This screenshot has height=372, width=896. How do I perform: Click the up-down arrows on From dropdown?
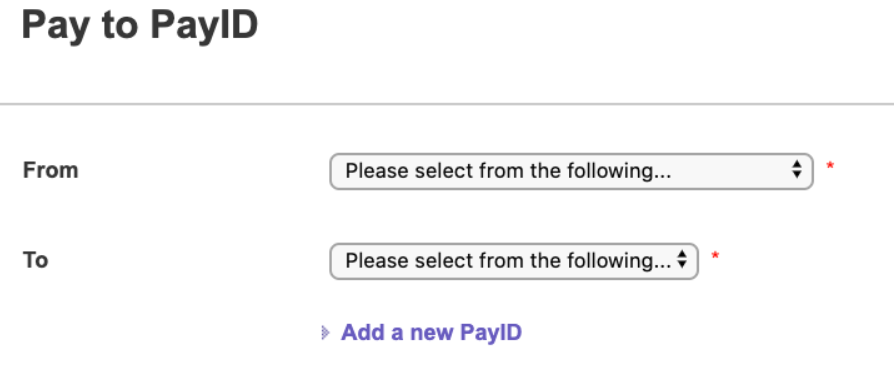797,169
